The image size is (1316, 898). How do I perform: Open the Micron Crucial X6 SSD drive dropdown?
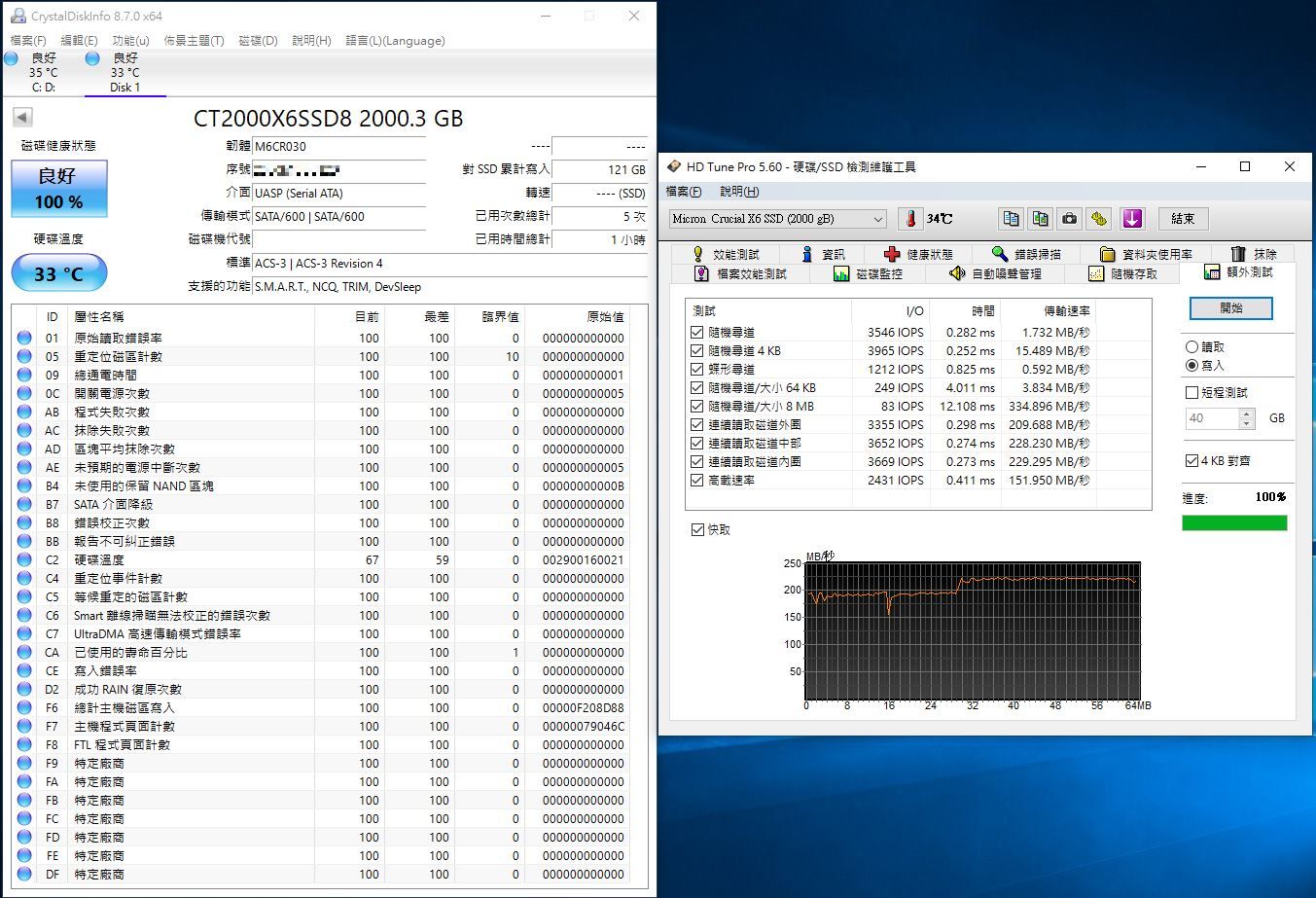[777, 219]
